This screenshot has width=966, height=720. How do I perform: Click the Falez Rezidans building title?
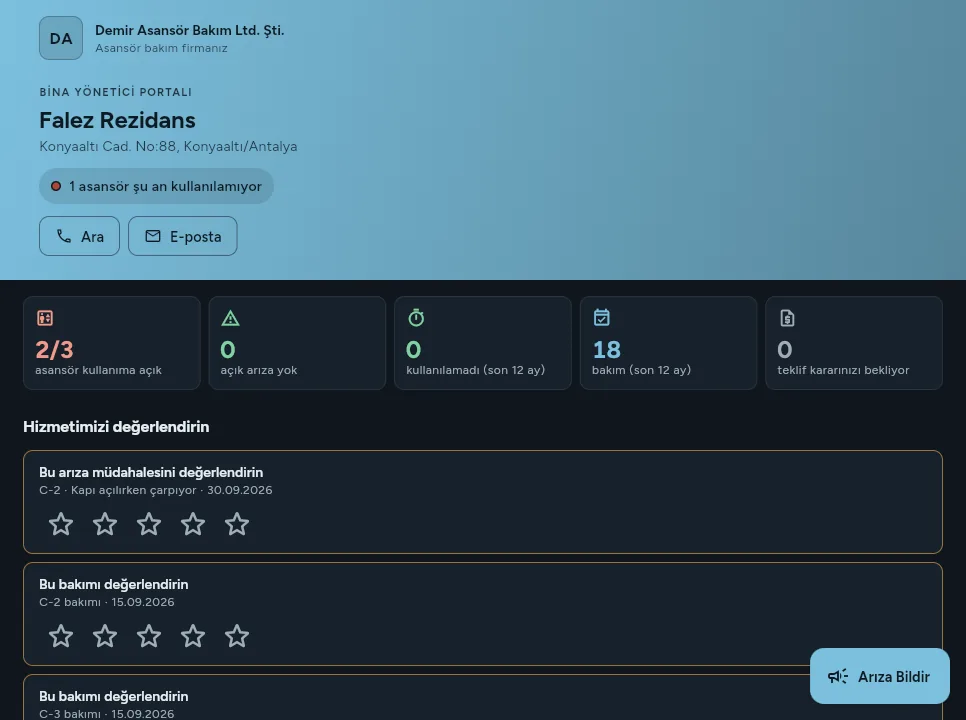(118, 120)
